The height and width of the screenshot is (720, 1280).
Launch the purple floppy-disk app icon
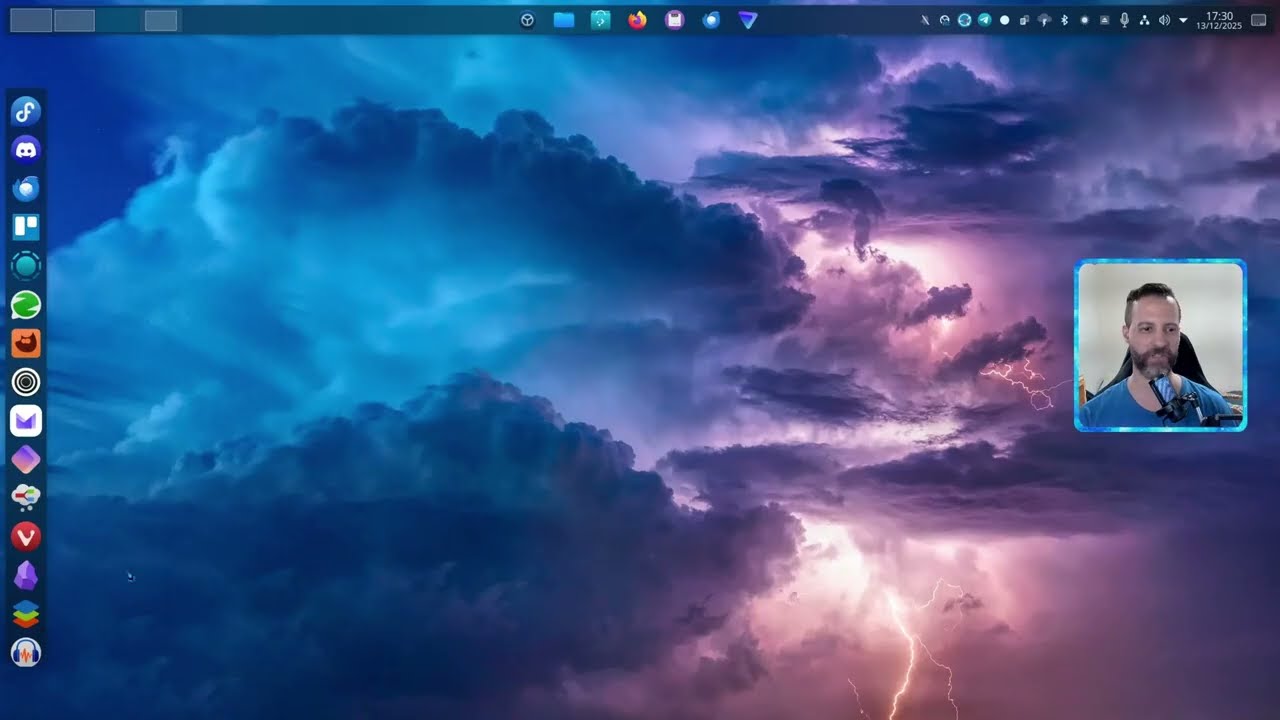point(674,20)
